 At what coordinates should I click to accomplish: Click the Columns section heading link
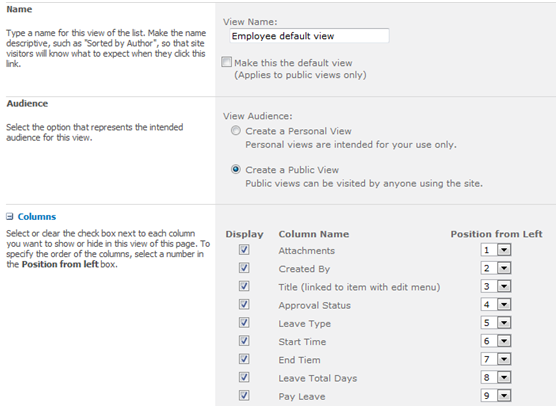(x=37, y=216)
